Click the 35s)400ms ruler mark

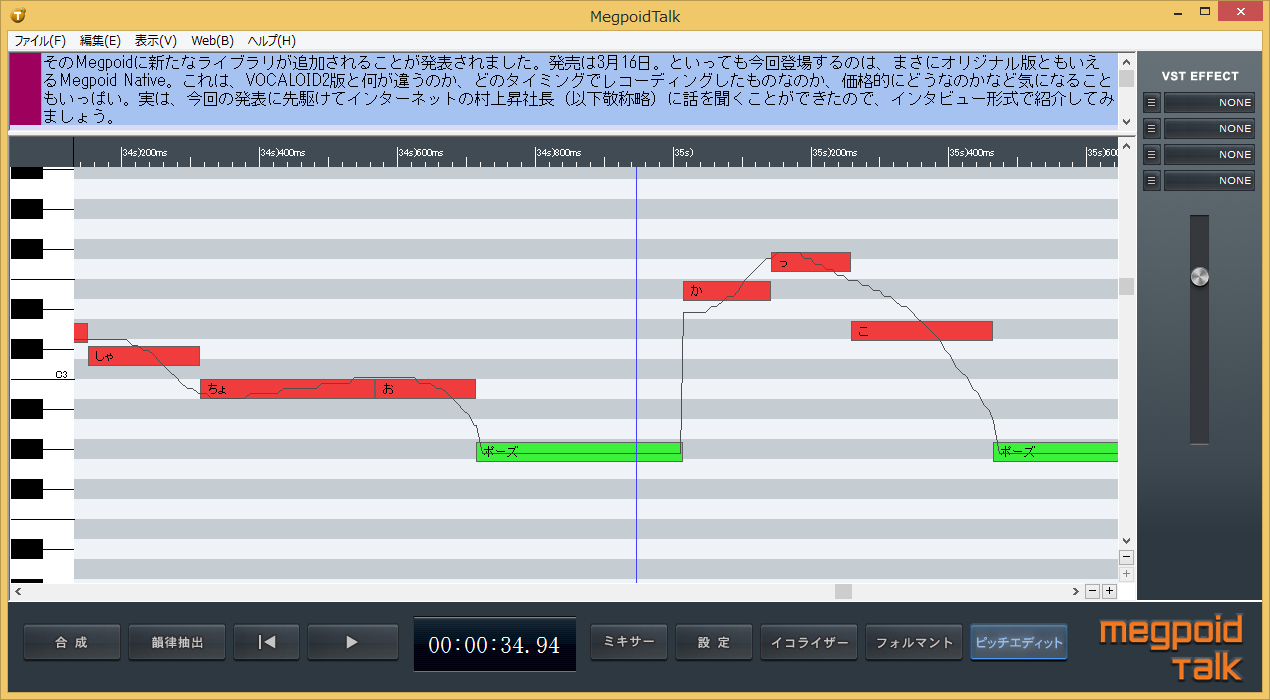(x=972, y=153)
